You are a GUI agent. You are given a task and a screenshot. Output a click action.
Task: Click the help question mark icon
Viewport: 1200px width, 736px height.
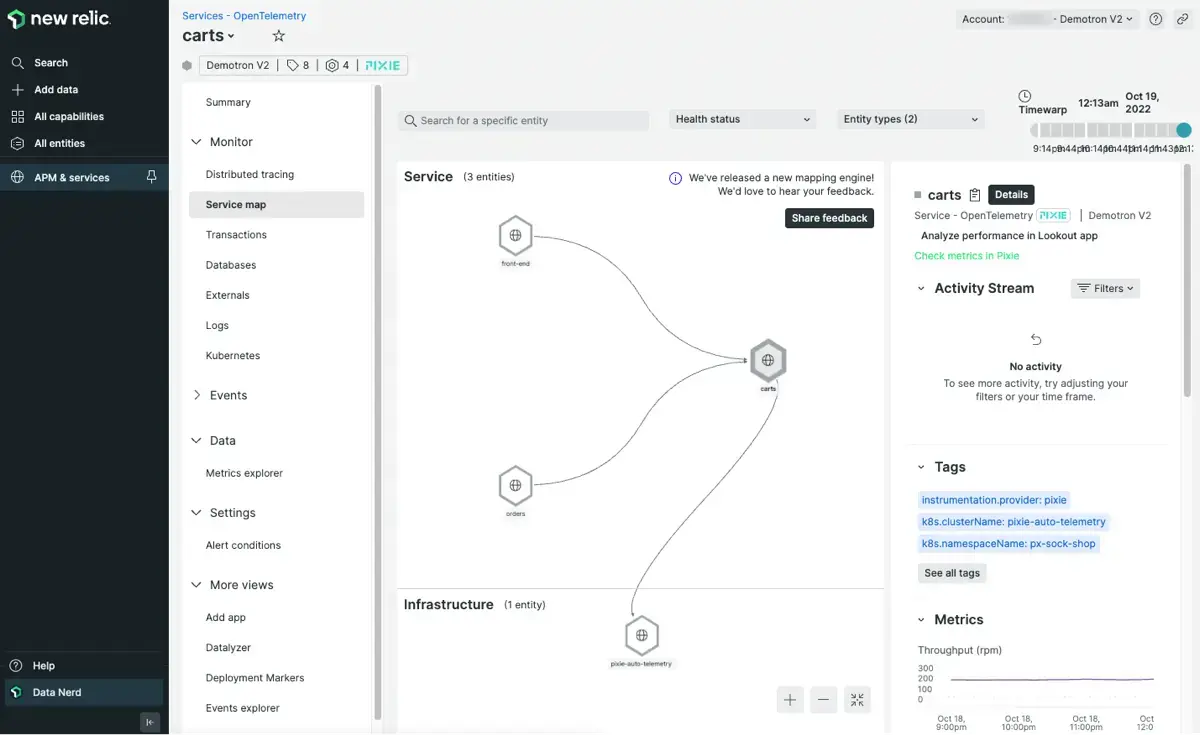click(1156, 19)
